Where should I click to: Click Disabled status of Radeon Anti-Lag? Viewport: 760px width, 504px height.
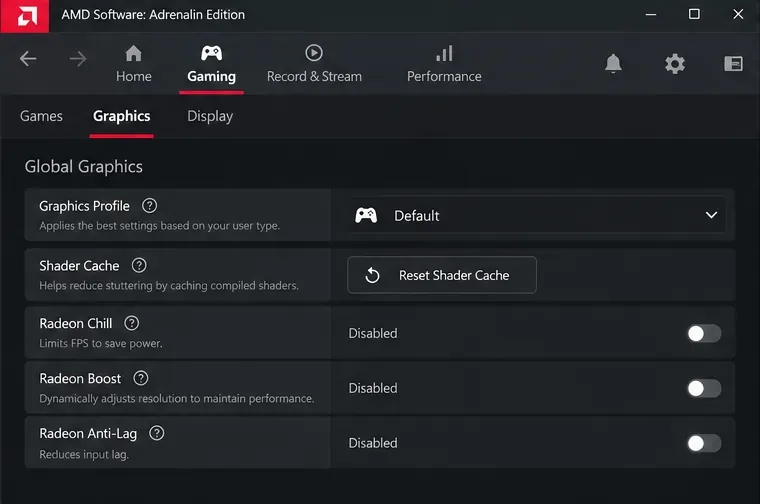point(373,443)
